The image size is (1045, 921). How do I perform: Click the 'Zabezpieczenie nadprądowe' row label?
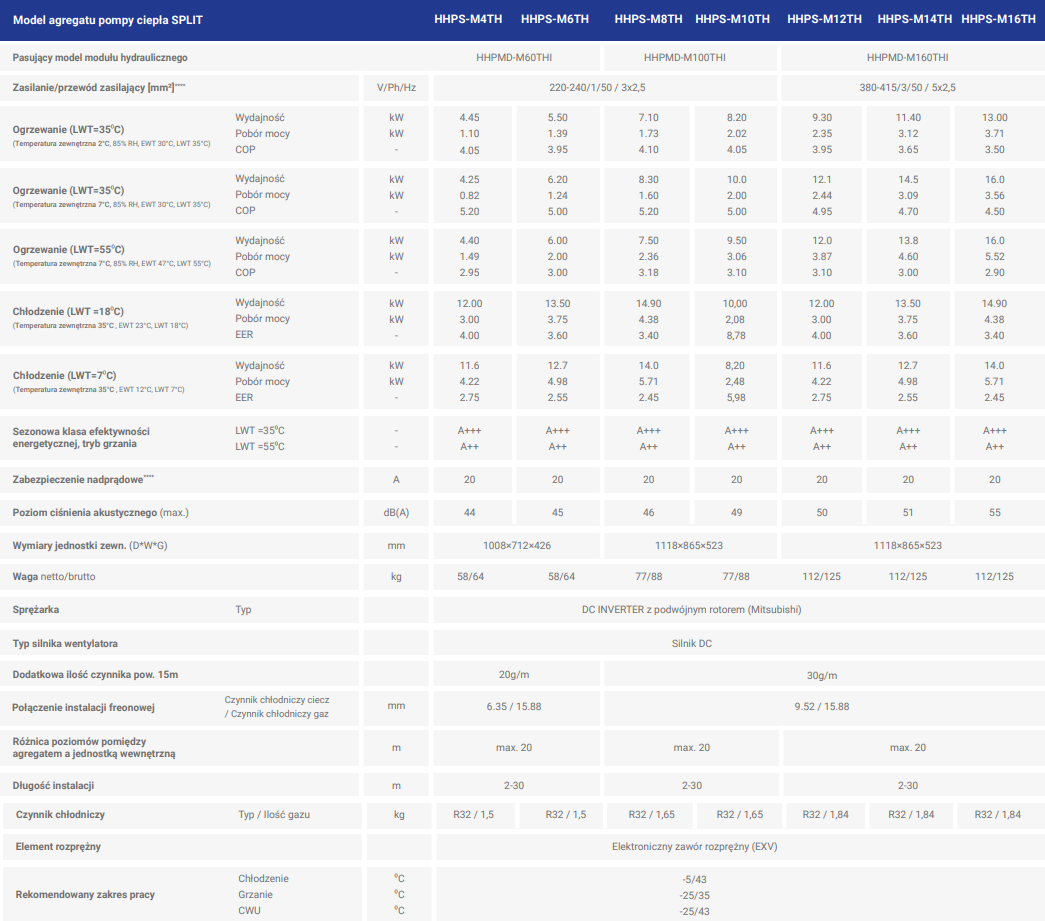[83, 479]
